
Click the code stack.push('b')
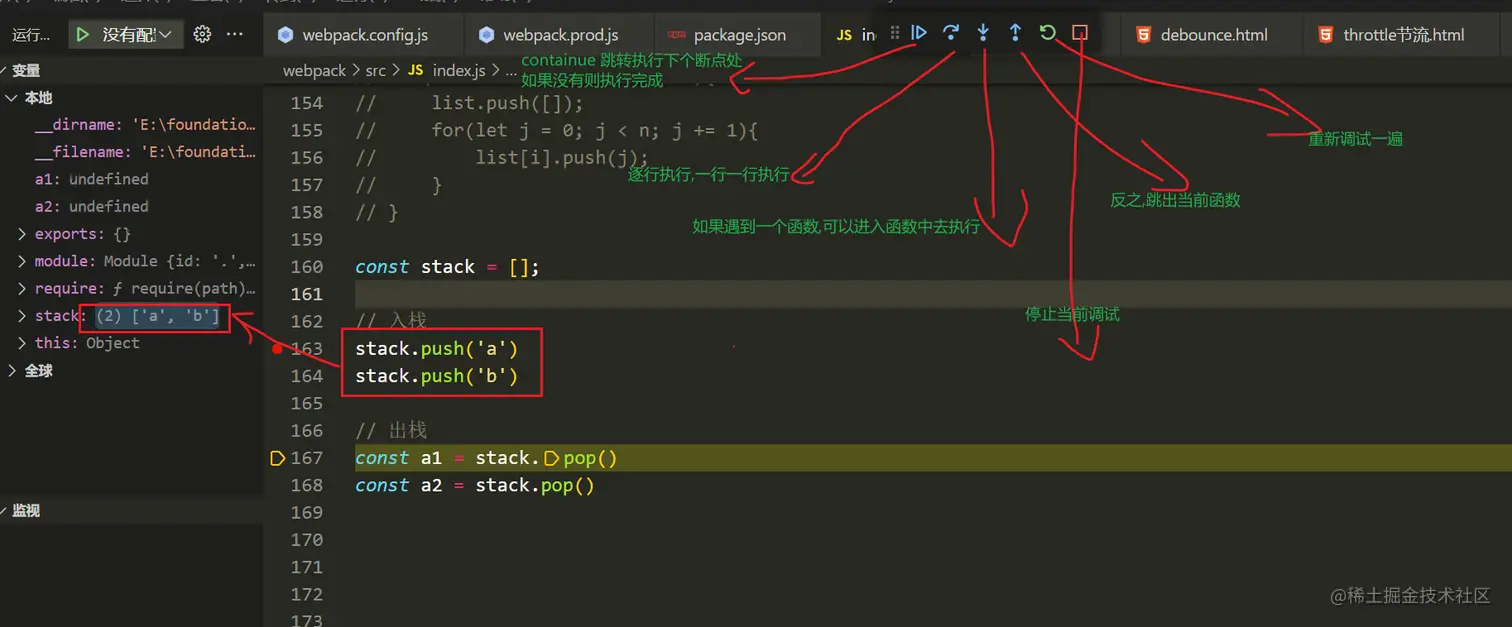437,376
